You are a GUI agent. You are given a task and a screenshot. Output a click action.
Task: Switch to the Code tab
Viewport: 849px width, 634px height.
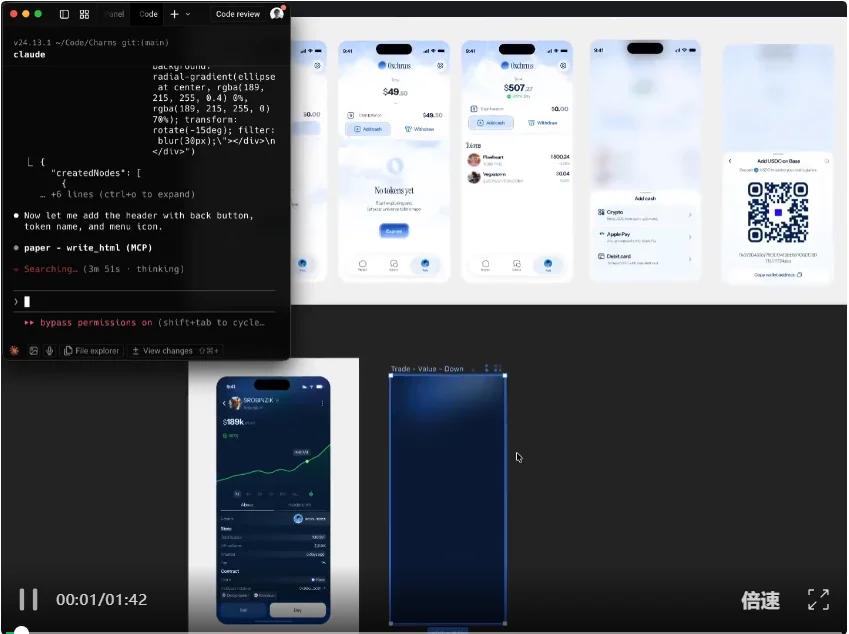click(148, 14)
